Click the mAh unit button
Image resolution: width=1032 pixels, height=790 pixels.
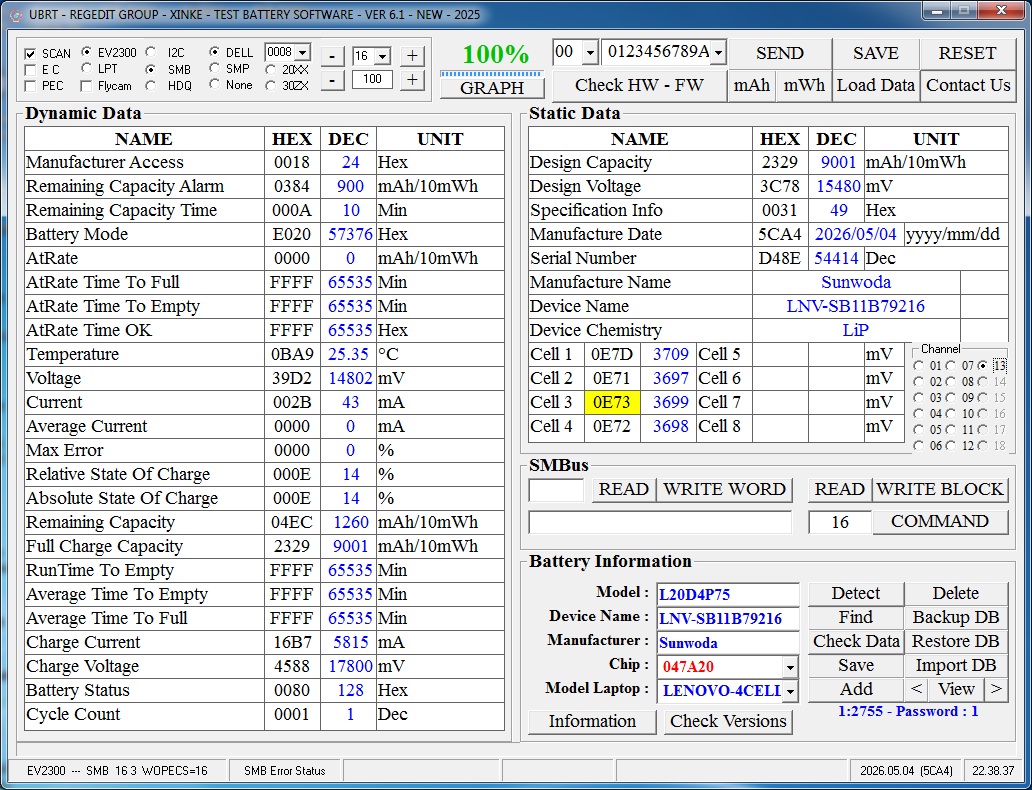(752, 86)
